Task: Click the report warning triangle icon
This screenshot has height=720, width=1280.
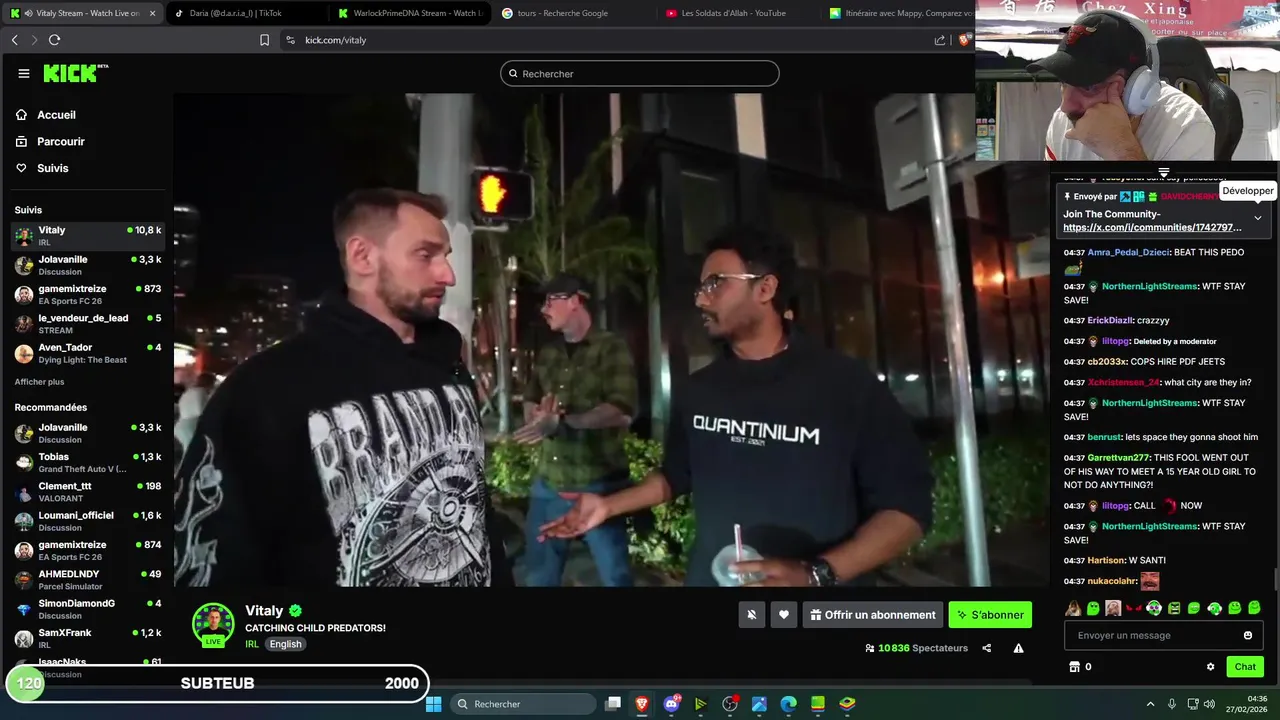Action: click(x=1018, y=648)
